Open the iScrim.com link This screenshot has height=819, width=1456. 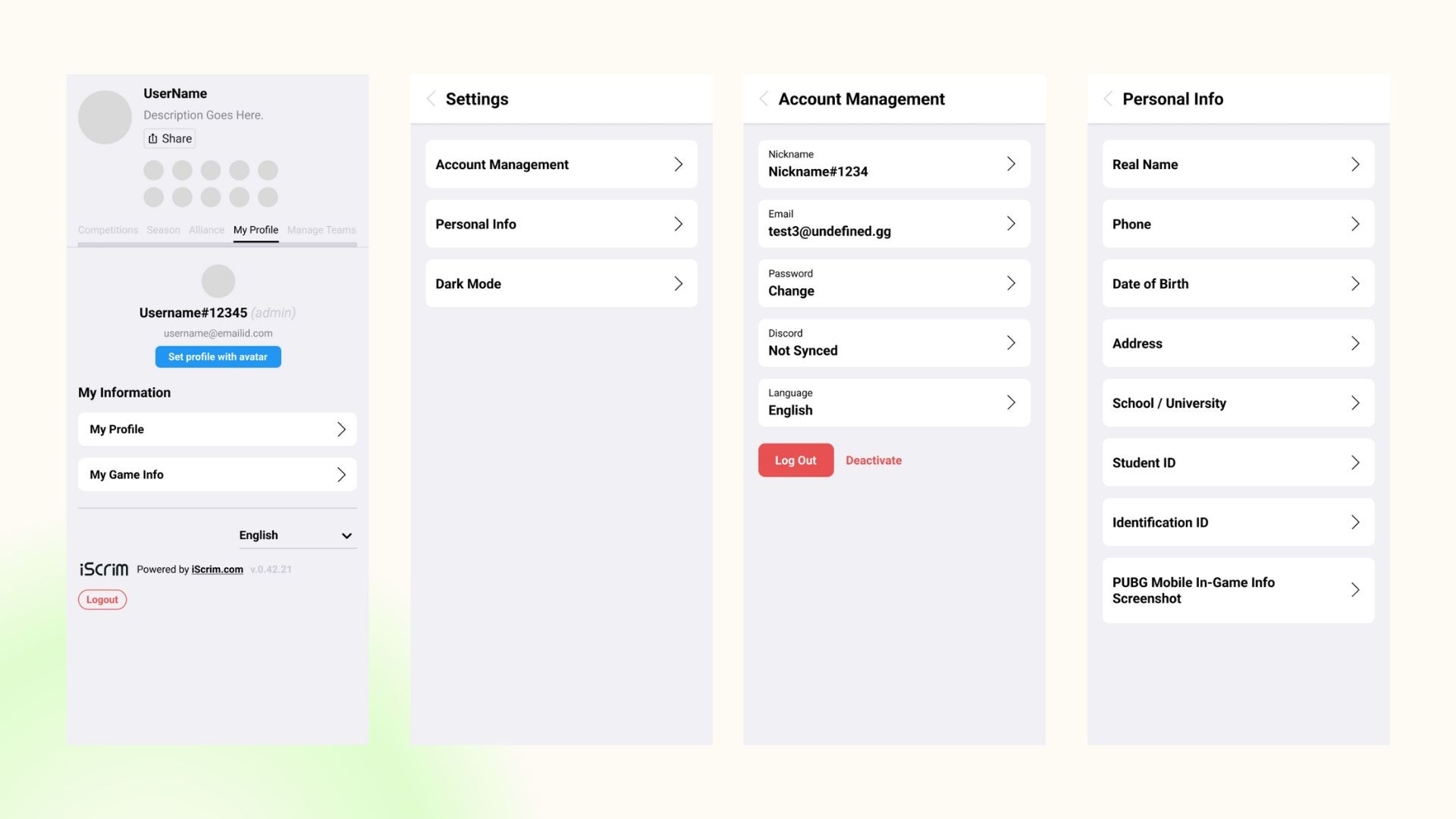click(x=217, y=570)
